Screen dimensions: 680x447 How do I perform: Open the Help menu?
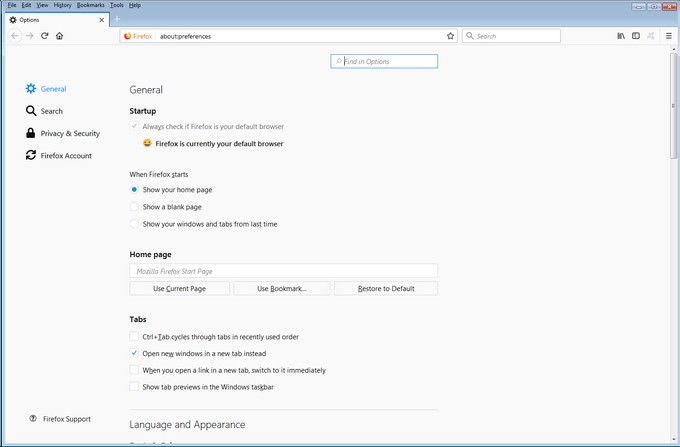pyautogui.click(x=135, y=5)
